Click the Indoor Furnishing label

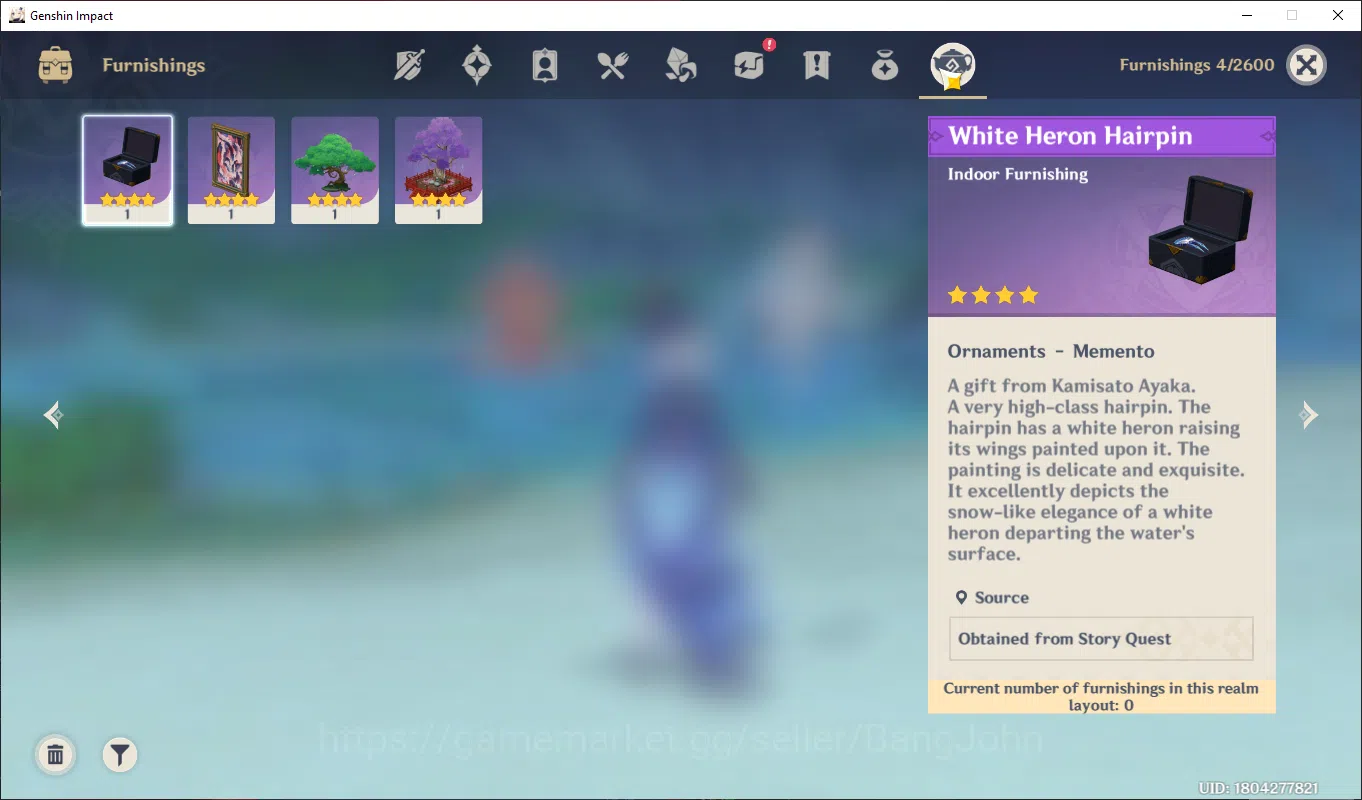click(1018, 174)
